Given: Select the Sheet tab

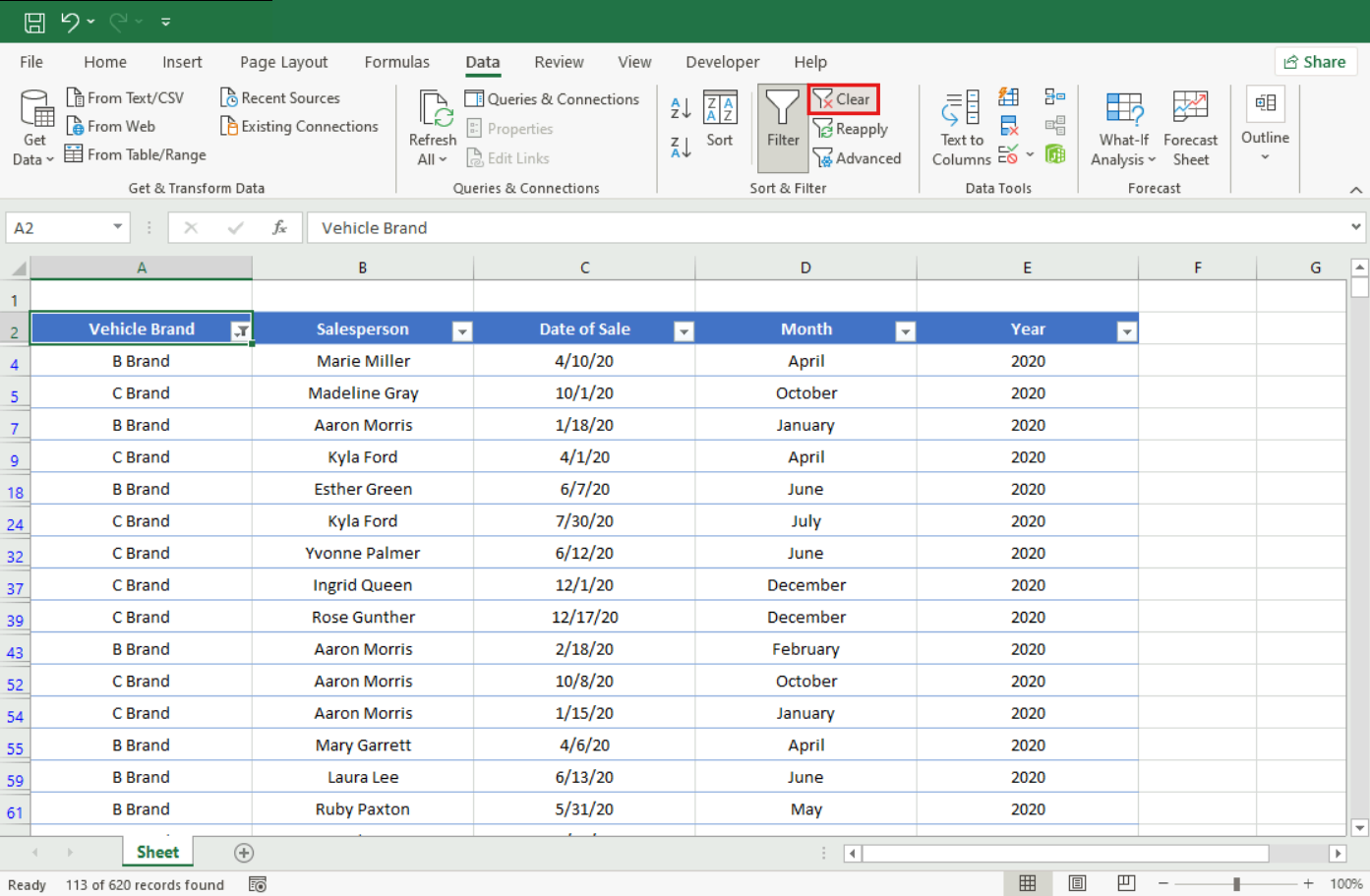Looking at the screenshot, I should (157, 852).
